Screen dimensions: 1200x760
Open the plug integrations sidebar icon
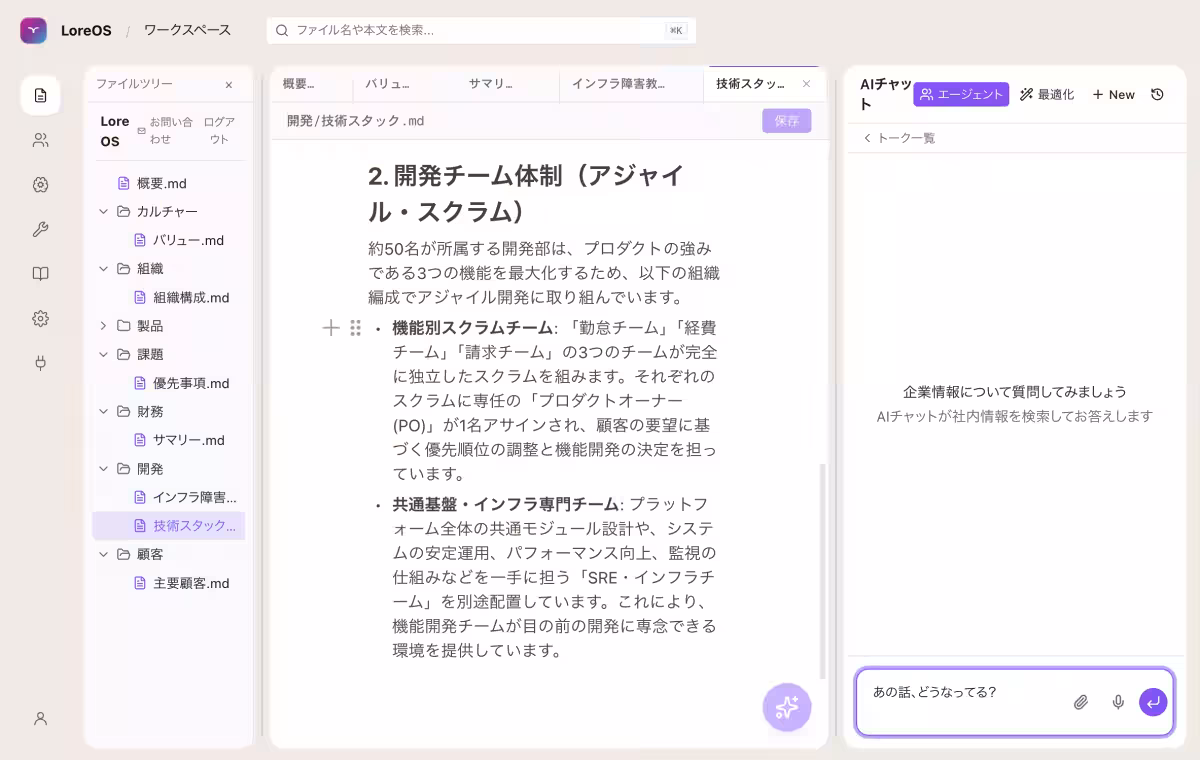point(40,363)
